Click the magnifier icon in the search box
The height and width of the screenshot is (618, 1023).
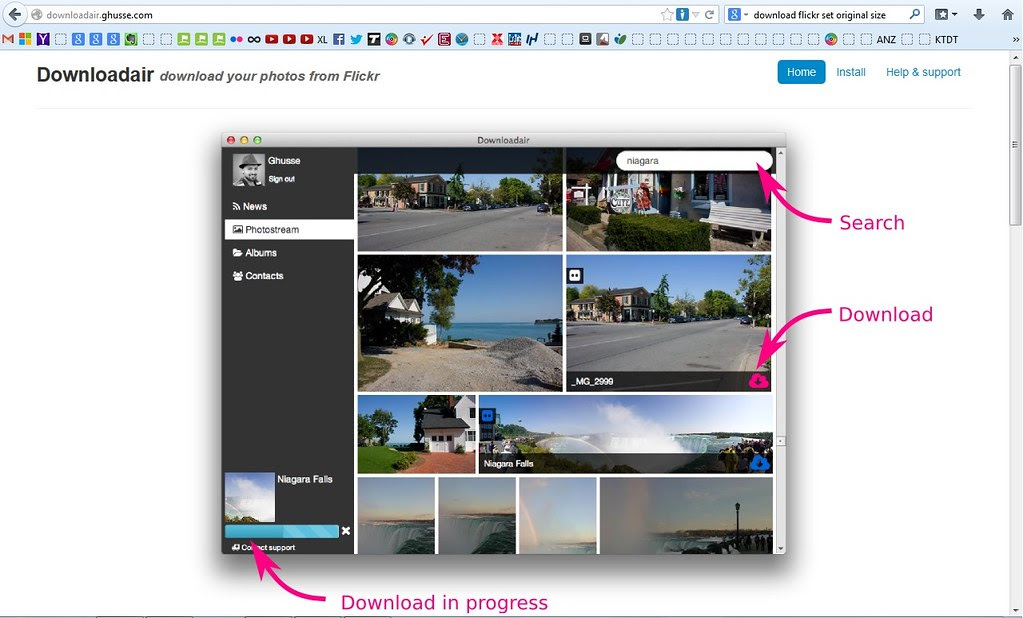pyautogui.click(x=915, y=14)
